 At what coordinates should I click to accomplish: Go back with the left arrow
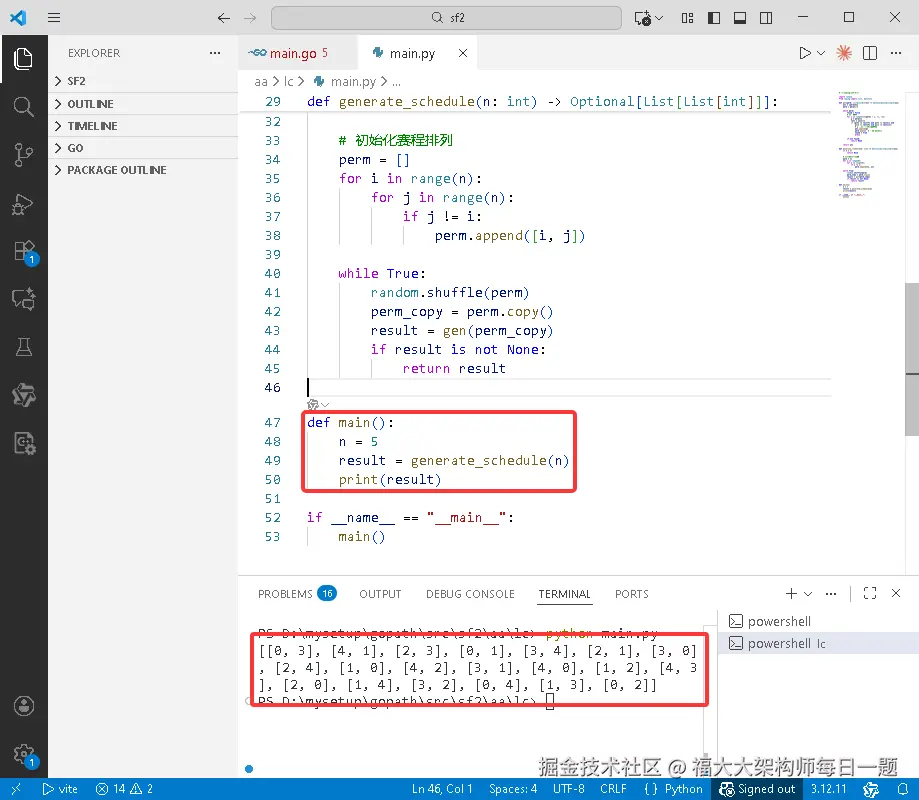pyautogui.click(x=223, y=18)
